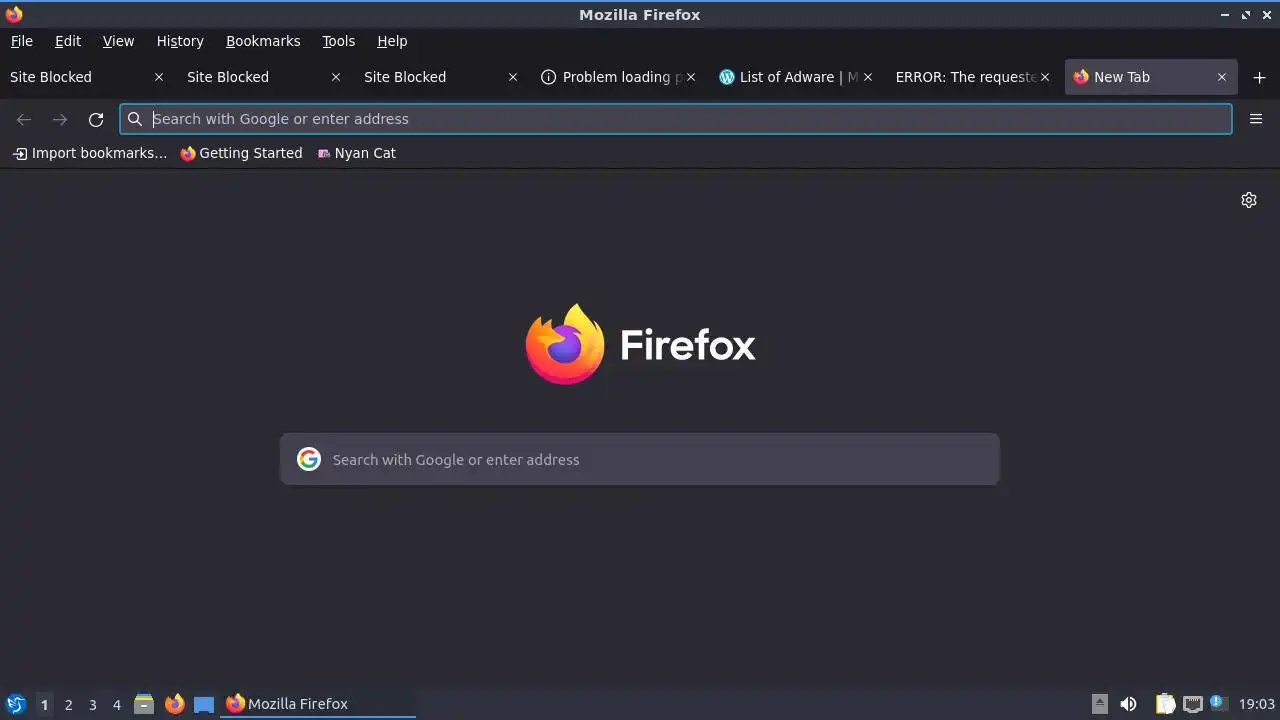Open the Bookmarks menu
1280x720 pixels.
[x=263, y=41]
